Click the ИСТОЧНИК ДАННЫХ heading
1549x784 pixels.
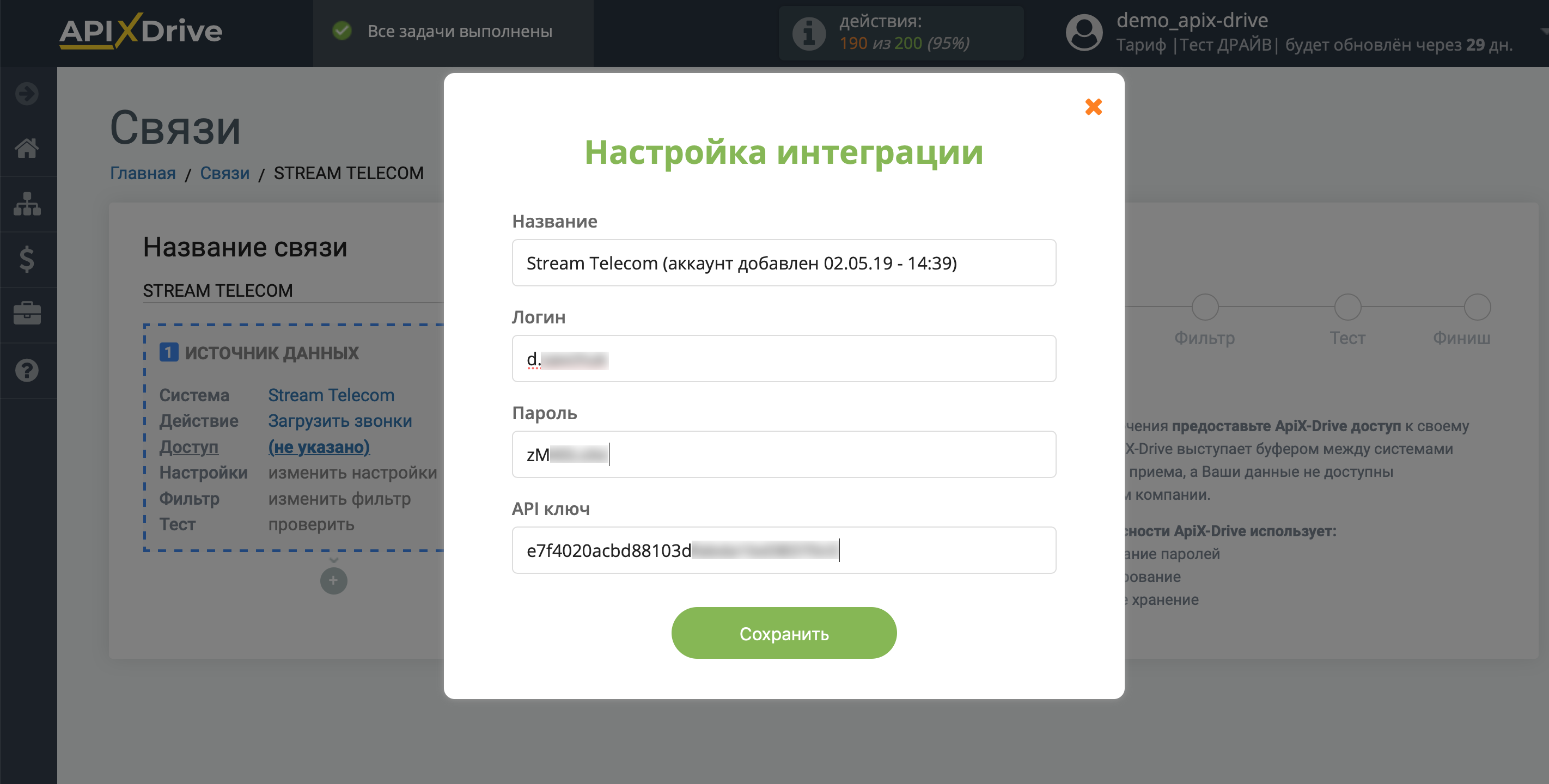pos(271,353)
